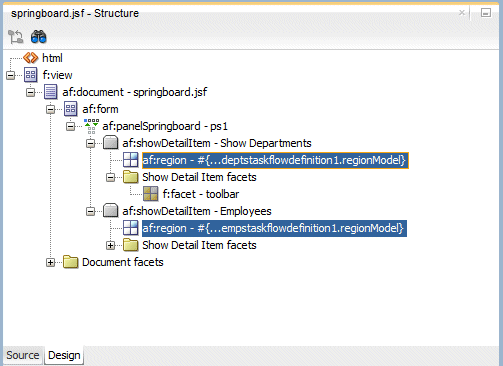
Task: Switch to the Source tab
Action: pyautogui.click(x=23, y=355)
